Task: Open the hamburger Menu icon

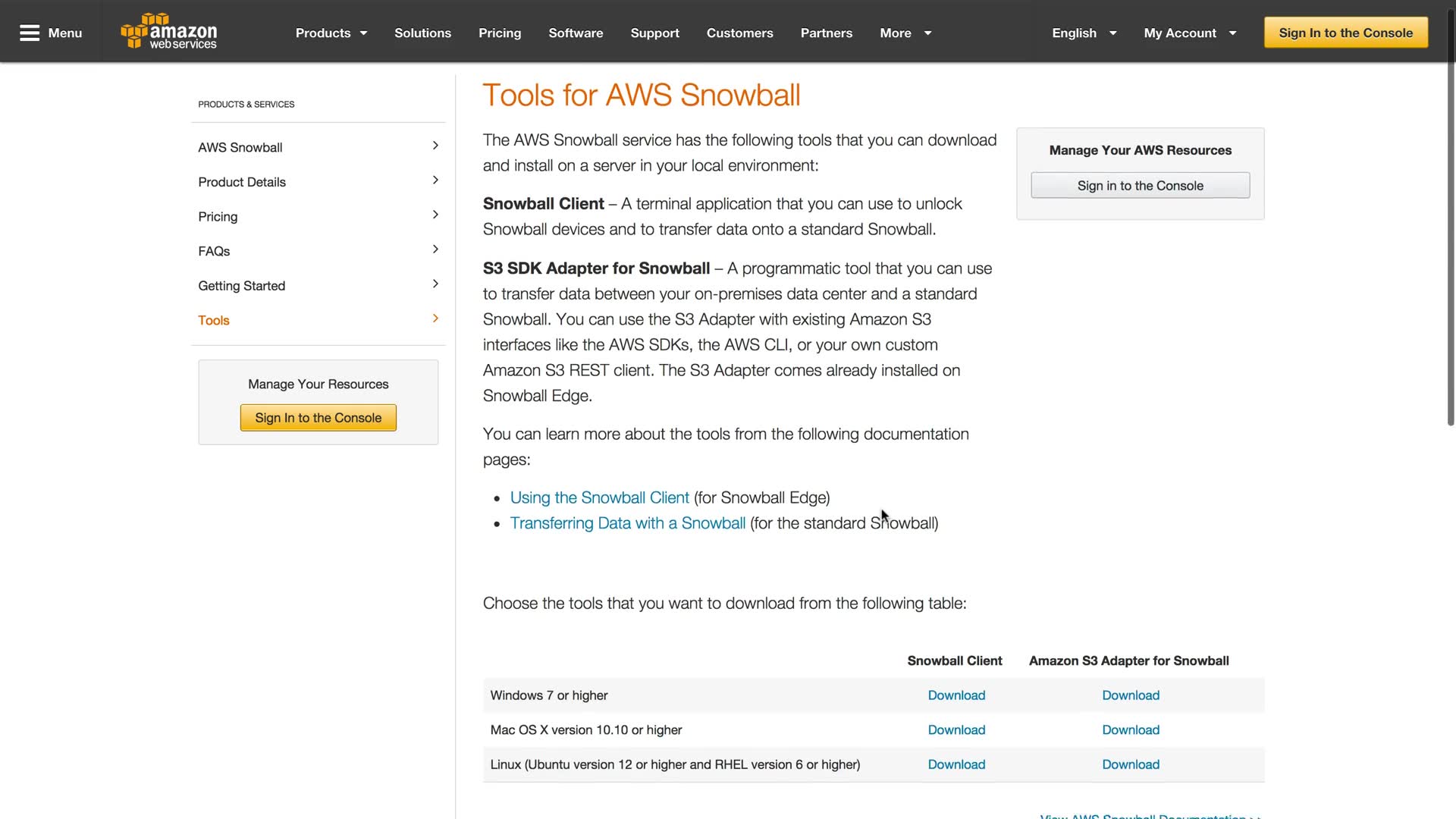Action: (x=30, y=33)
